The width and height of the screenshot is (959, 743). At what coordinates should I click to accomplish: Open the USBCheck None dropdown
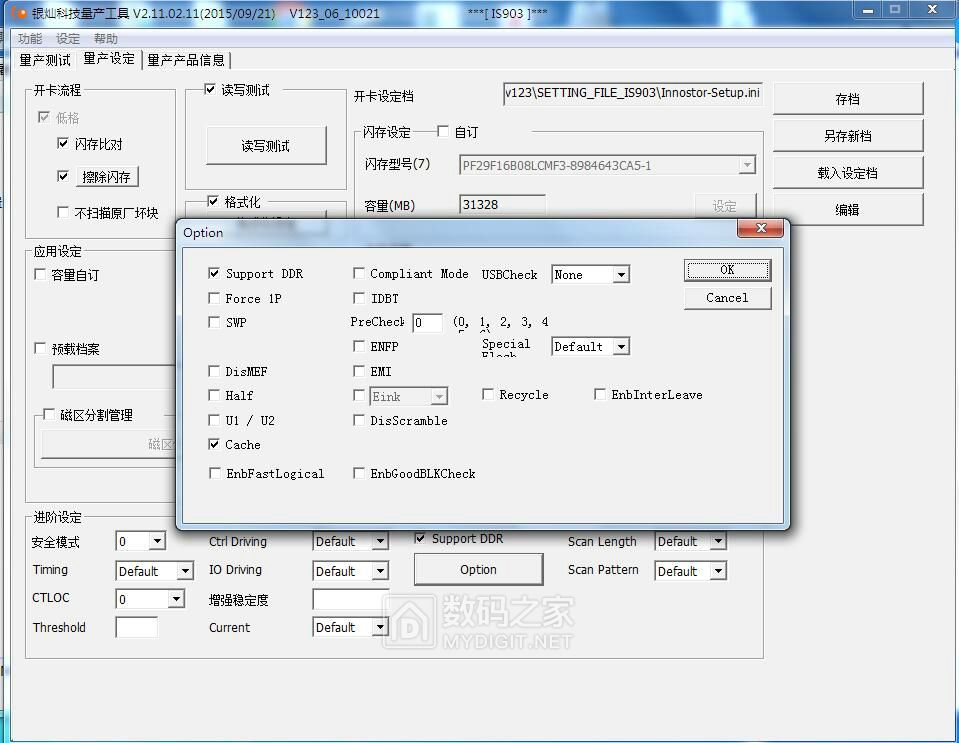pyautogui.click(x=621, y=275)
